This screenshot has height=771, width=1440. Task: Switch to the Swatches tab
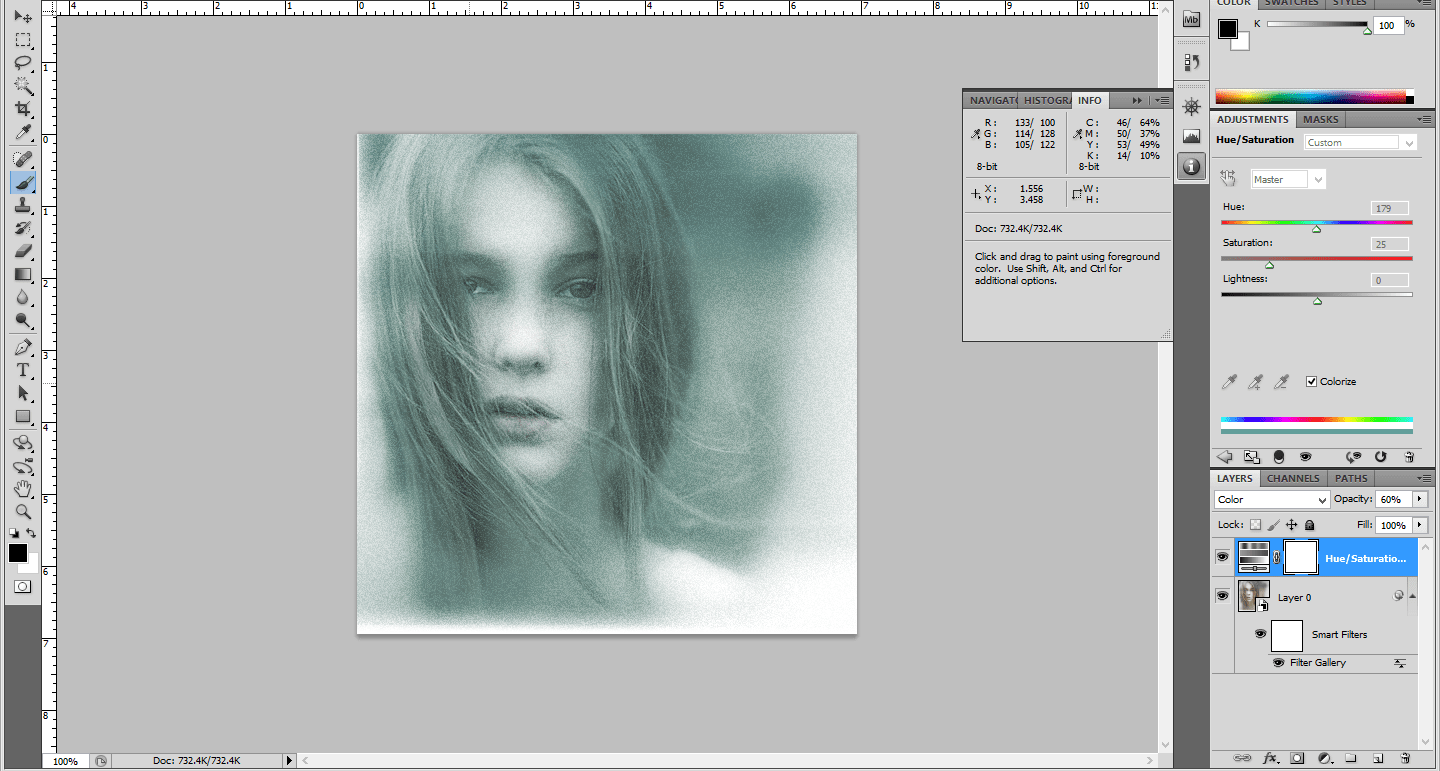1293,3
